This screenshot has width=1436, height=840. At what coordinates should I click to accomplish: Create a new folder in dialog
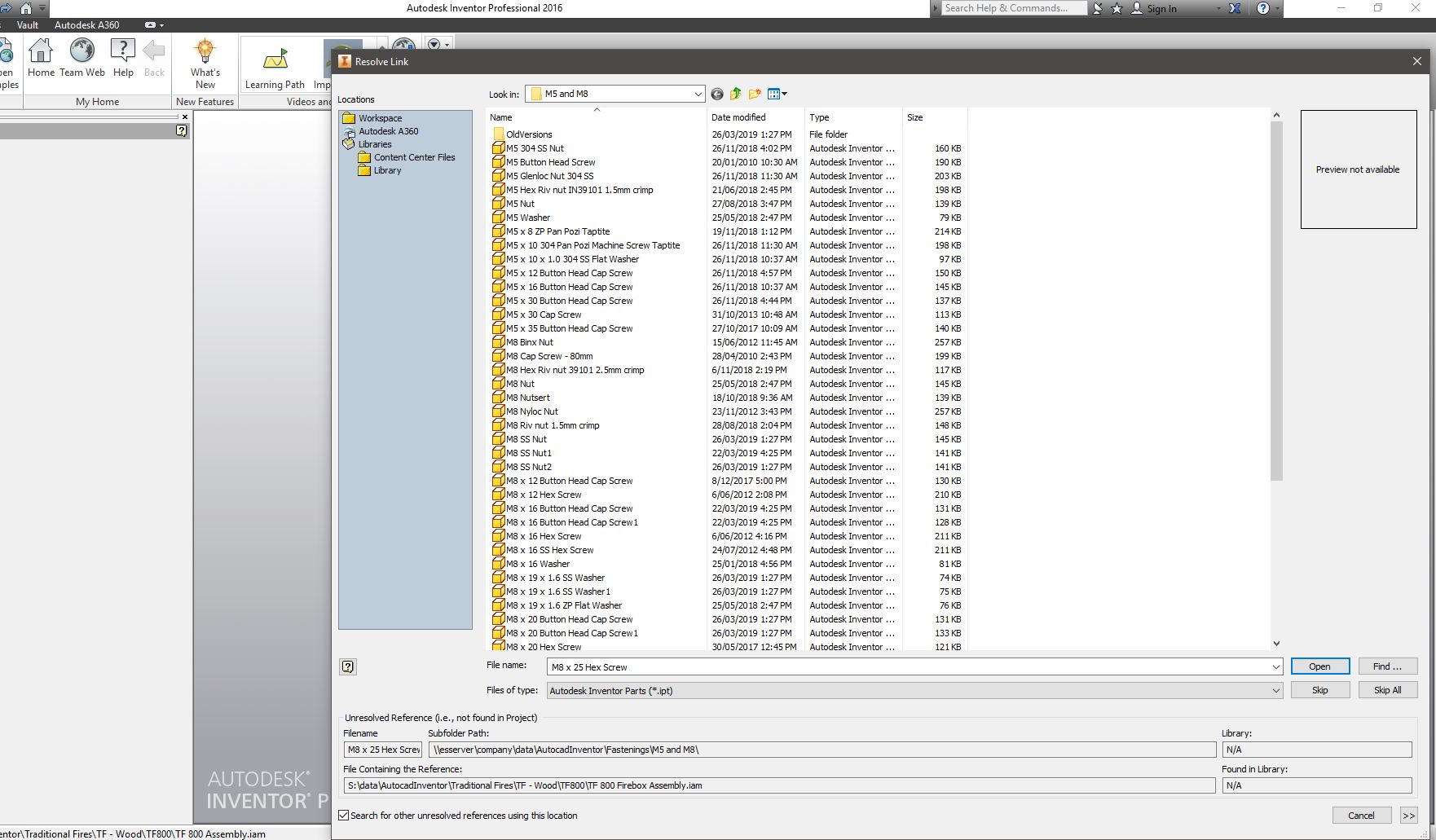coord(755,94)
